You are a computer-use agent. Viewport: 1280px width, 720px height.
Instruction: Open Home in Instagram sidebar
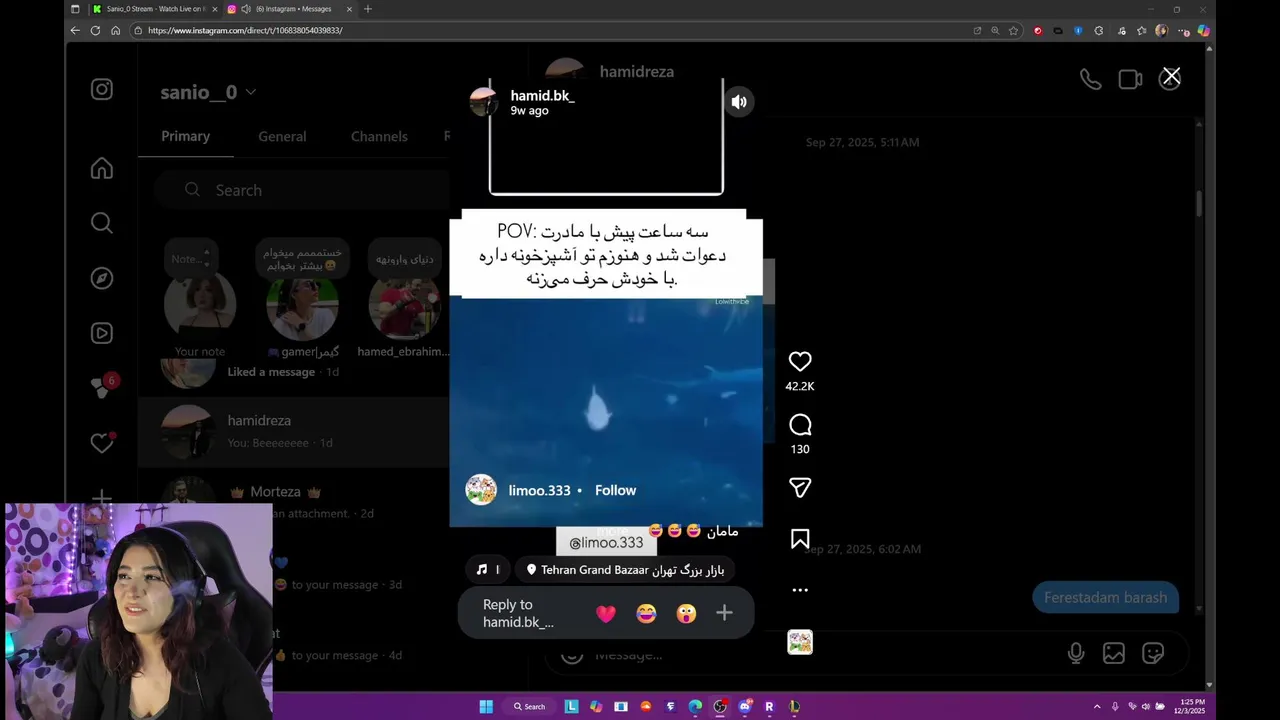(102, 168)
